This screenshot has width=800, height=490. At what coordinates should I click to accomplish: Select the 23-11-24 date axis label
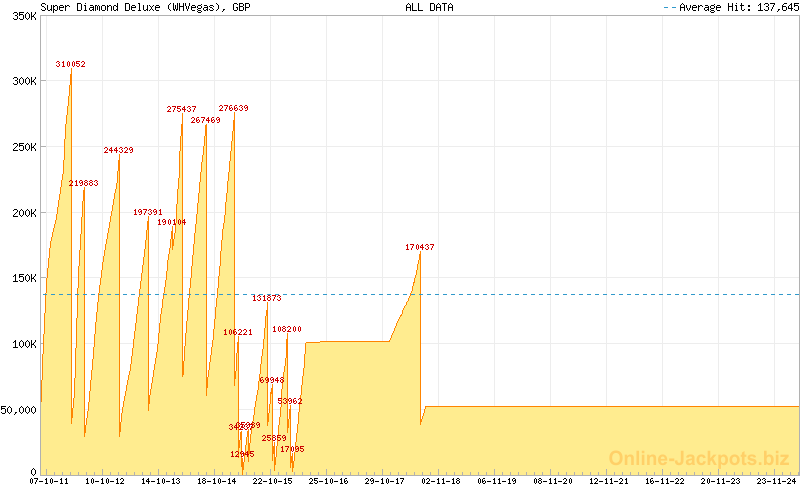776,481
